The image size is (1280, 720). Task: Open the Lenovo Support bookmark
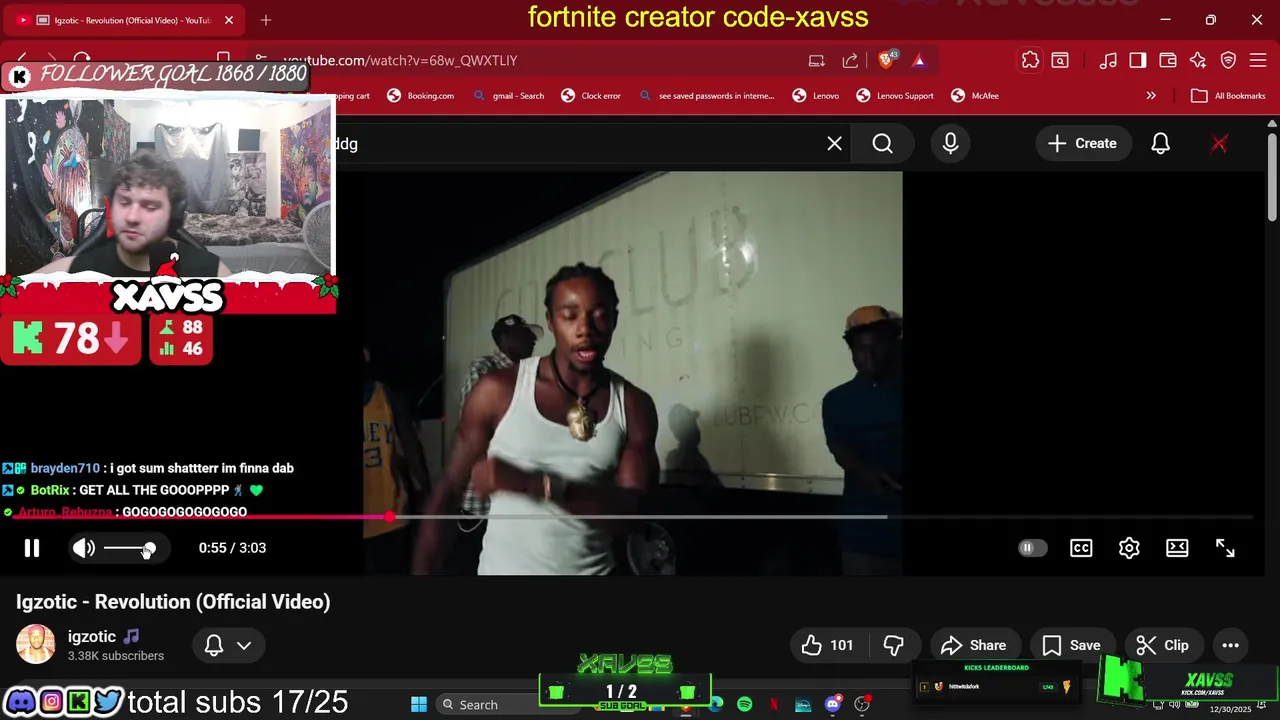coord(895,96)
